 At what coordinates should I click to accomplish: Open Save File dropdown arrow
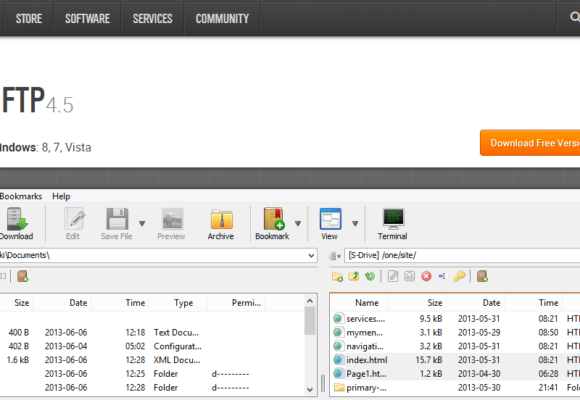tap(142, 223)
